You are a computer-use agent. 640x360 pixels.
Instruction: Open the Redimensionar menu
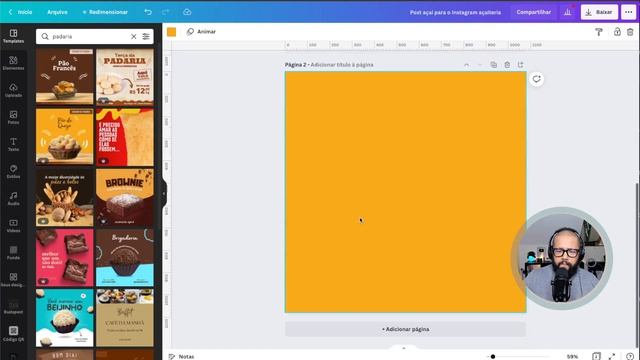(x=105, y=12)
